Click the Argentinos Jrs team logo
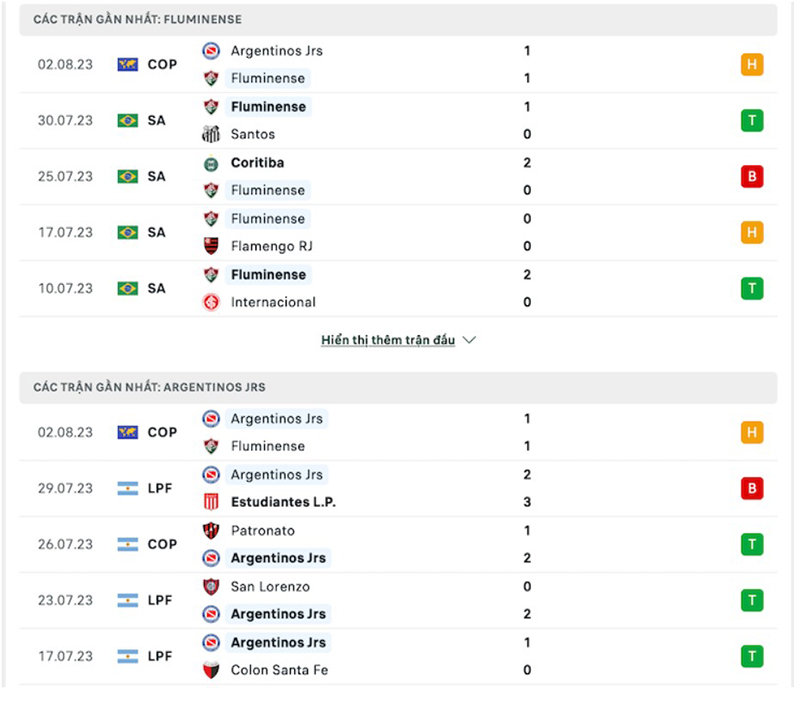800x707 pixels. tap(210, 51)
